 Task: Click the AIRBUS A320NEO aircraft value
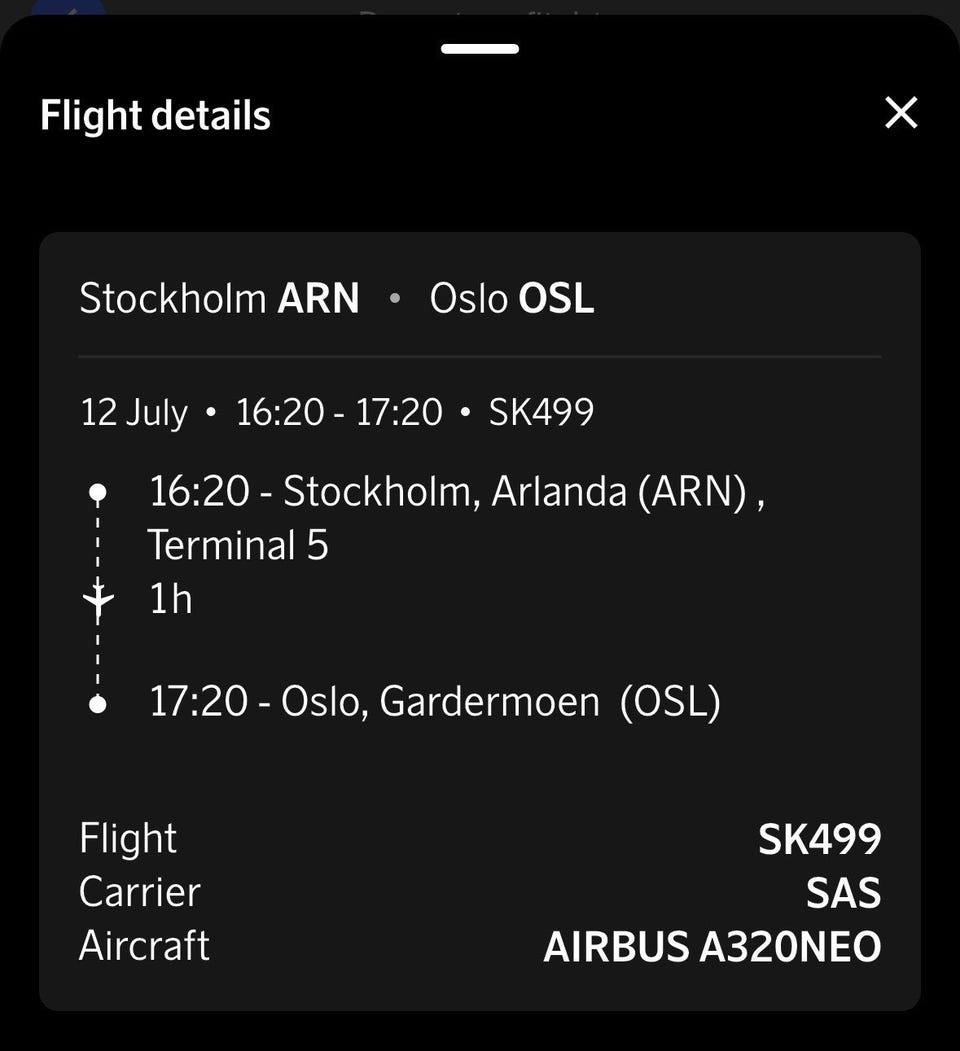pos(712,946)
